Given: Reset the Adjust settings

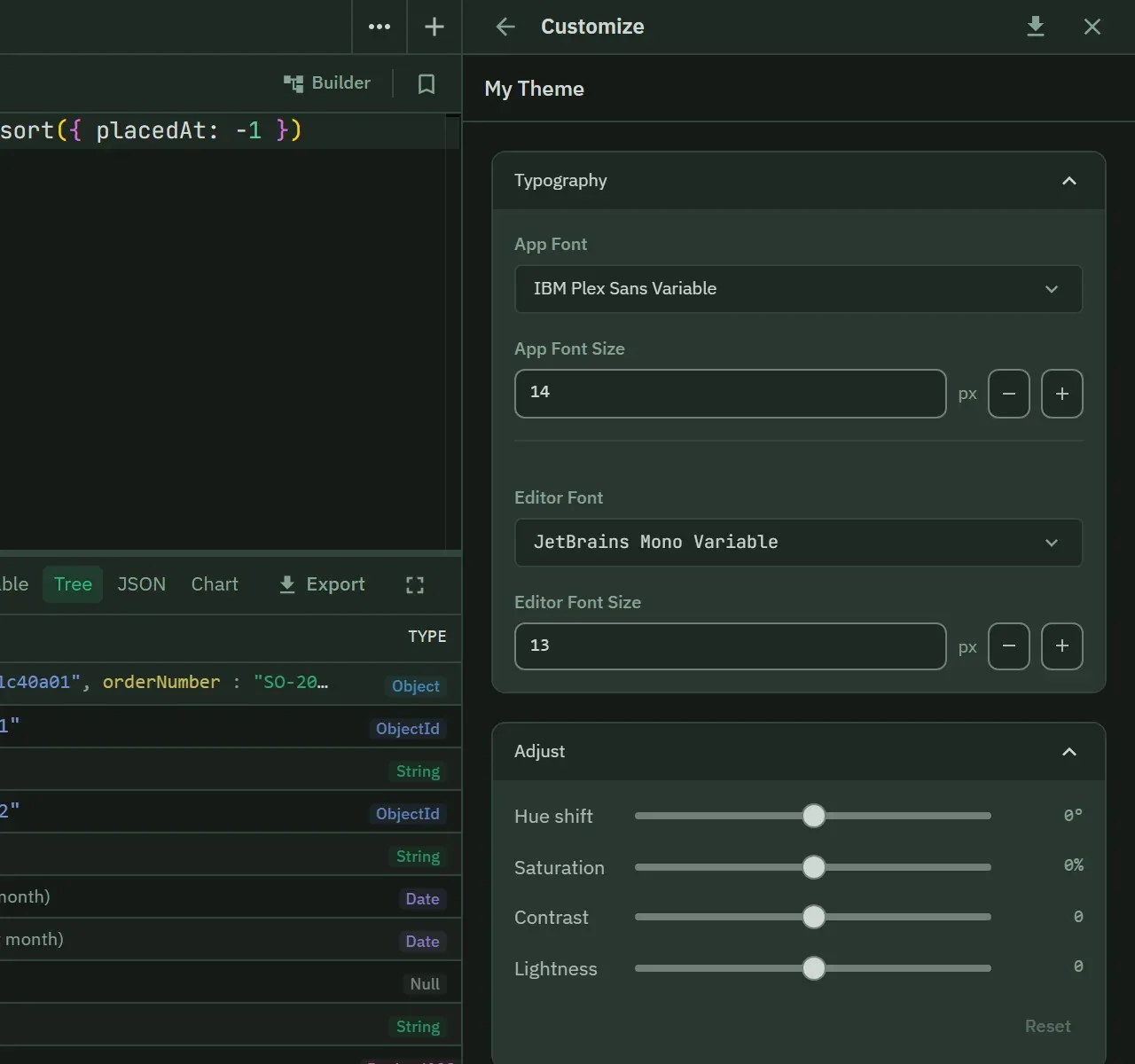Looking at the screenshot, I should coord(1048,1026).
